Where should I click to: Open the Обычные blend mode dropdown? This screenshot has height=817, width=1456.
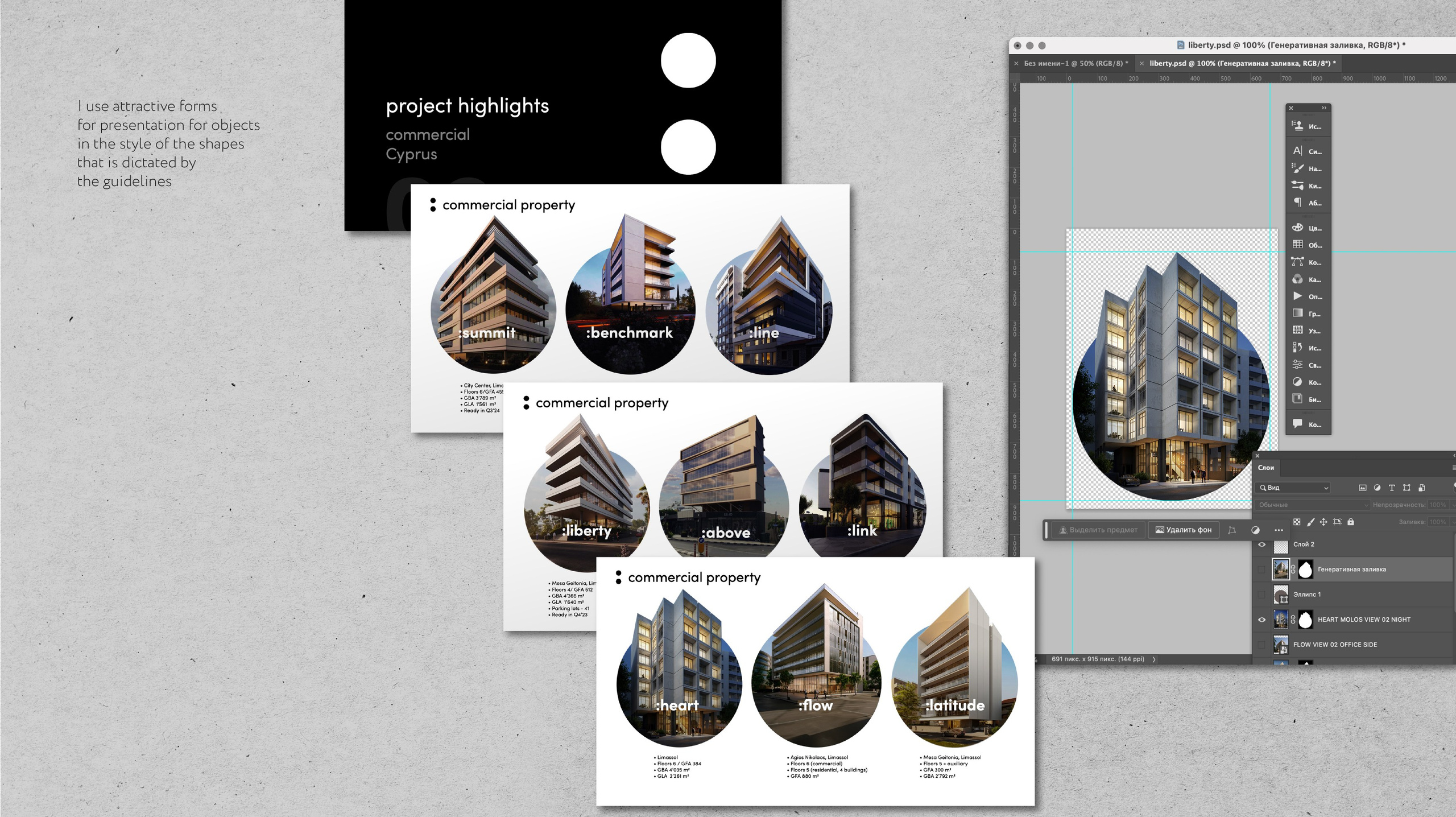pyautogui.click(x=1312, y=505)
